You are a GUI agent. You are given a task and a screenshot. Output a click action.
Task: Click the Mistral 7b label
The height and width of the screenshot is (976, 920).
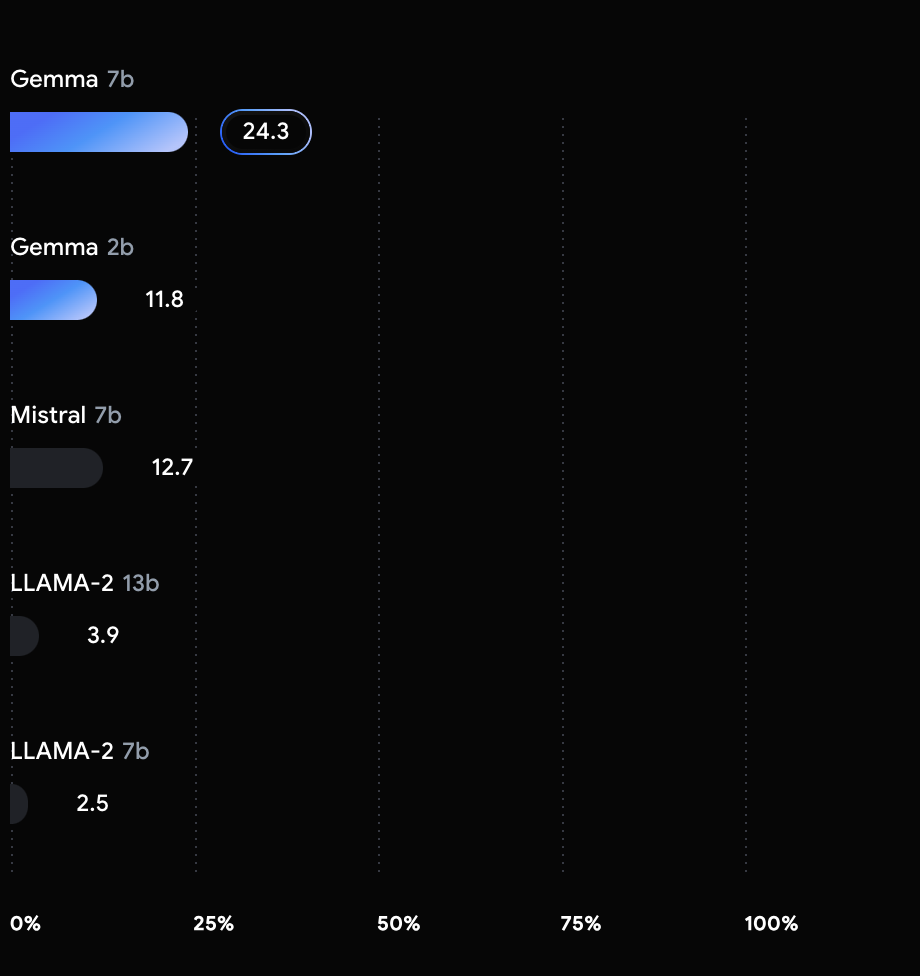coord(66,415)
